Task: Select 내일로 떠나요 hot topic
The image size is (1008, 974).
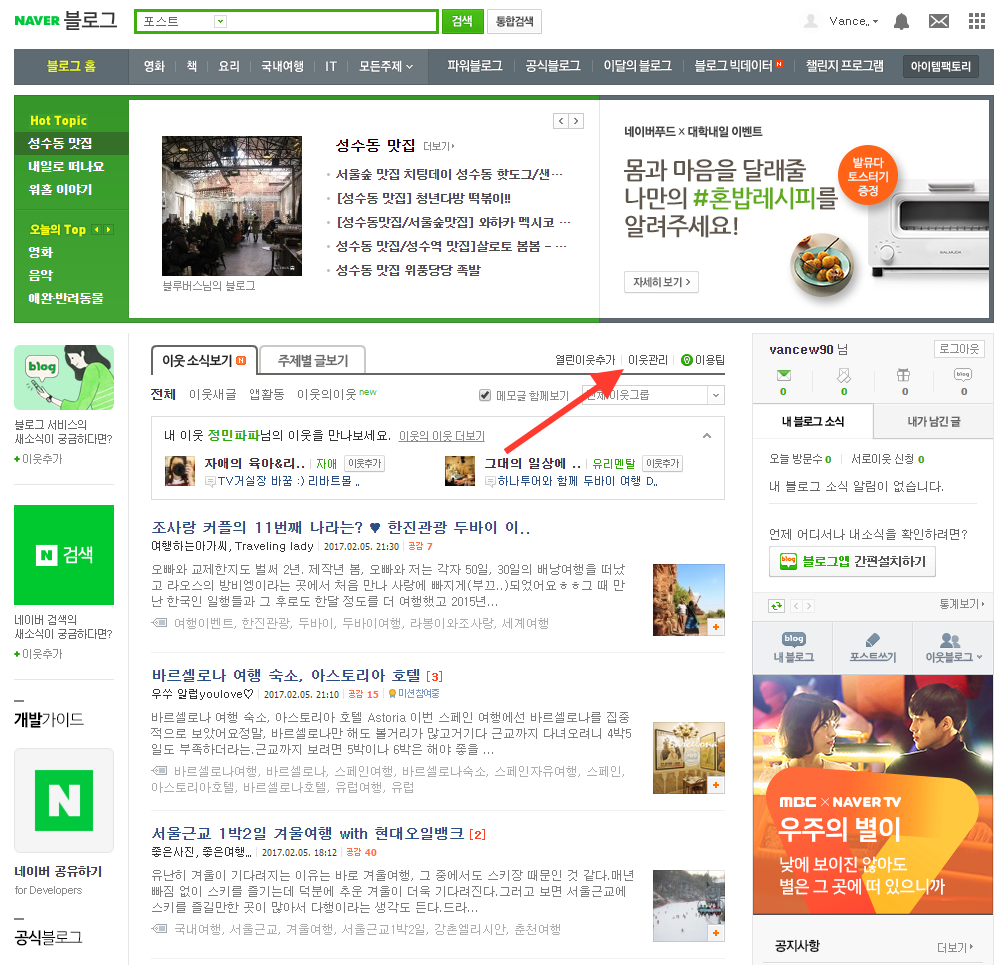Action: (x=66, y=167)
